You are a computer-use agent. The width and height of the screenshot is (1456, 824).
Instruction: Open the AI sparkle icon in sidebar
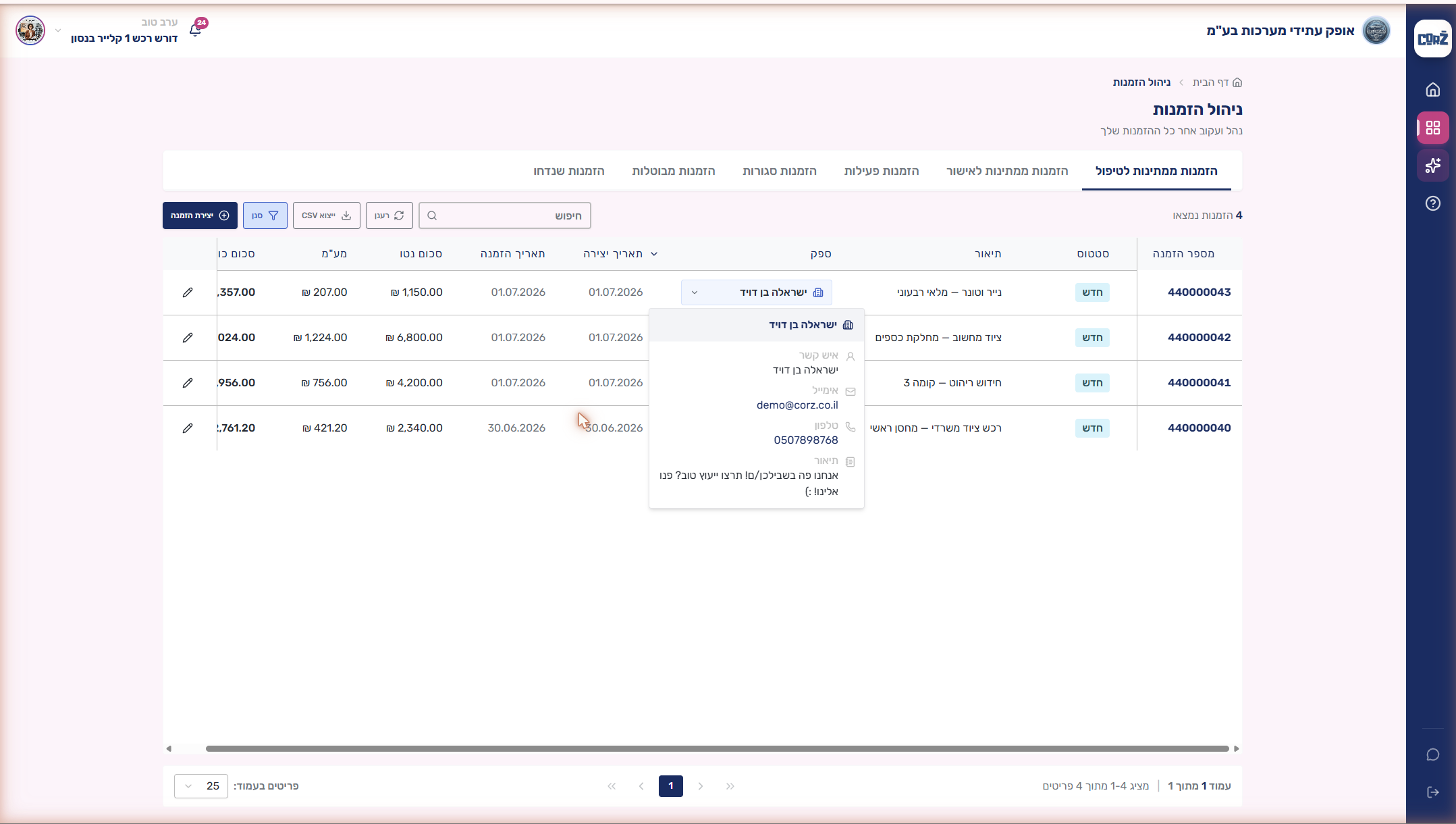[x=1432, y=165]
